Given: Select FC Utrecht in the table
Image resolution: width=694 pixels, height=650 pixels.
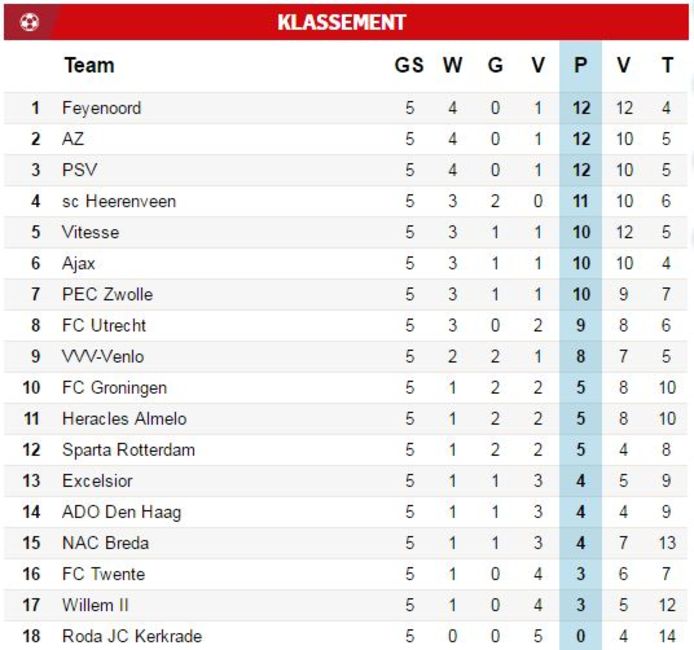Looking at the screenshot, I should (104, 325).
